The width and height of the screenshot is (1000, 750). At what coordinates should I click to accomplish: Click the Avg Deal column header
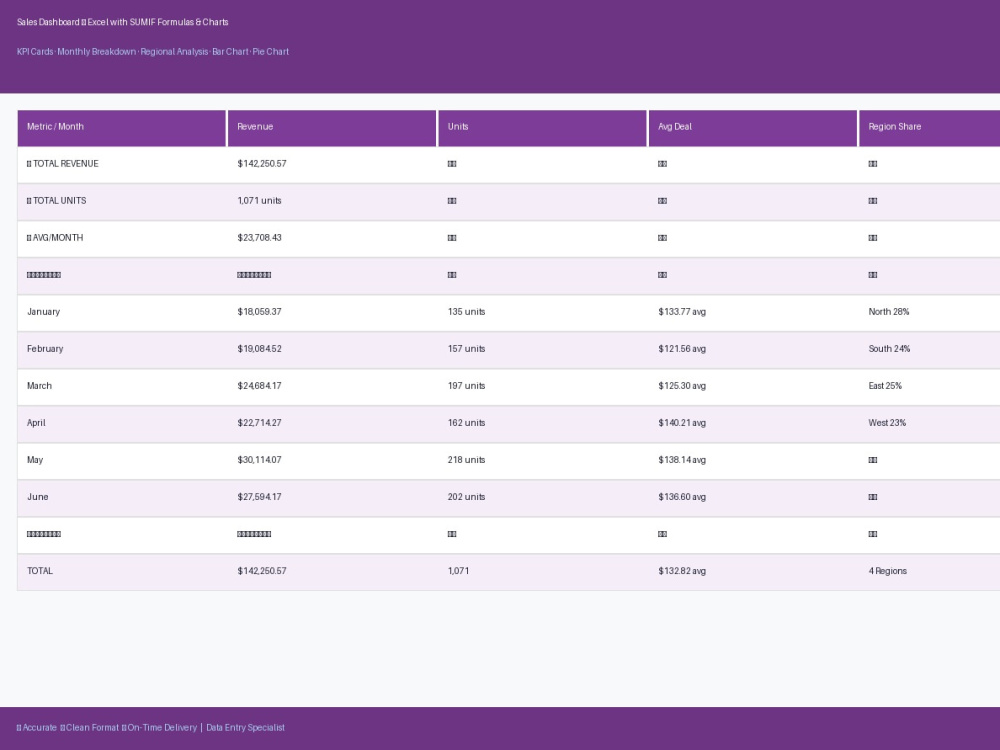tap(753, 128)
